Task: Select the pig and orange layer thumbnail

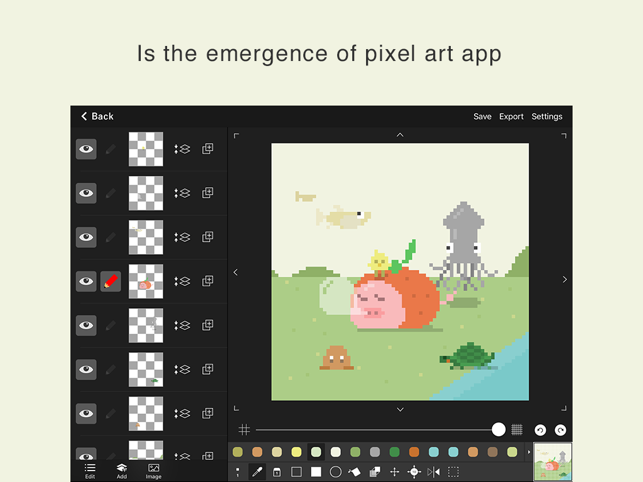Action: pyautogui.click(x=146, y=281)
